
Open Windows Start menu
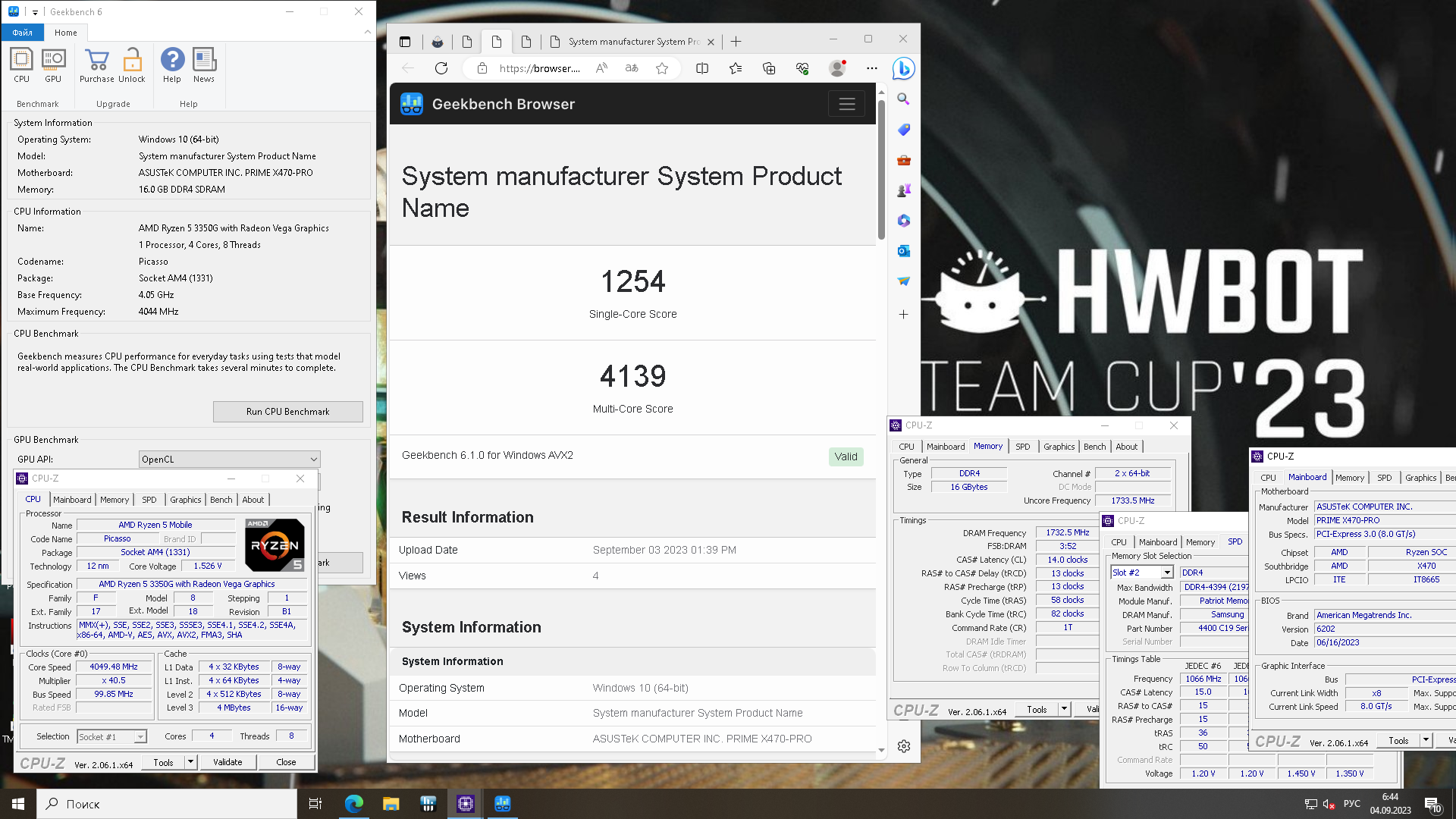click(18, 804)
